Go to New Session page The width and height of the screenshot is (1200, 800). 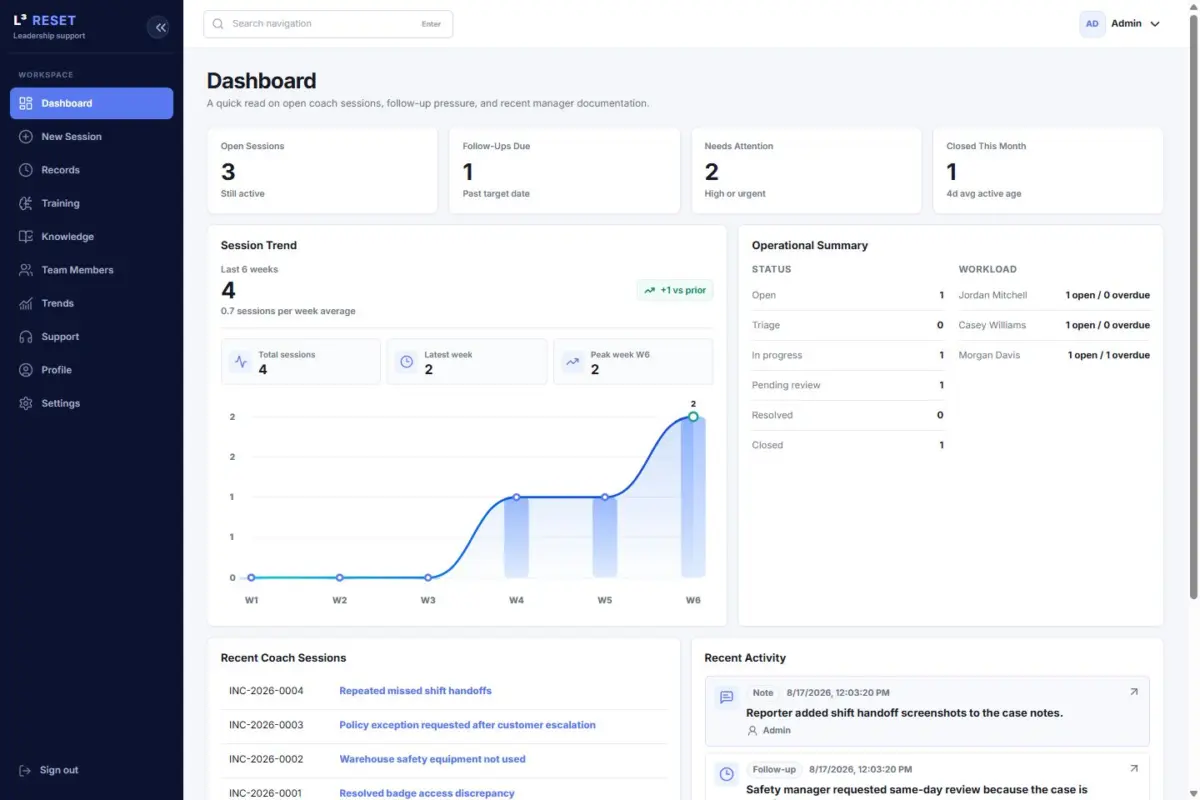[x=92, y=136]
